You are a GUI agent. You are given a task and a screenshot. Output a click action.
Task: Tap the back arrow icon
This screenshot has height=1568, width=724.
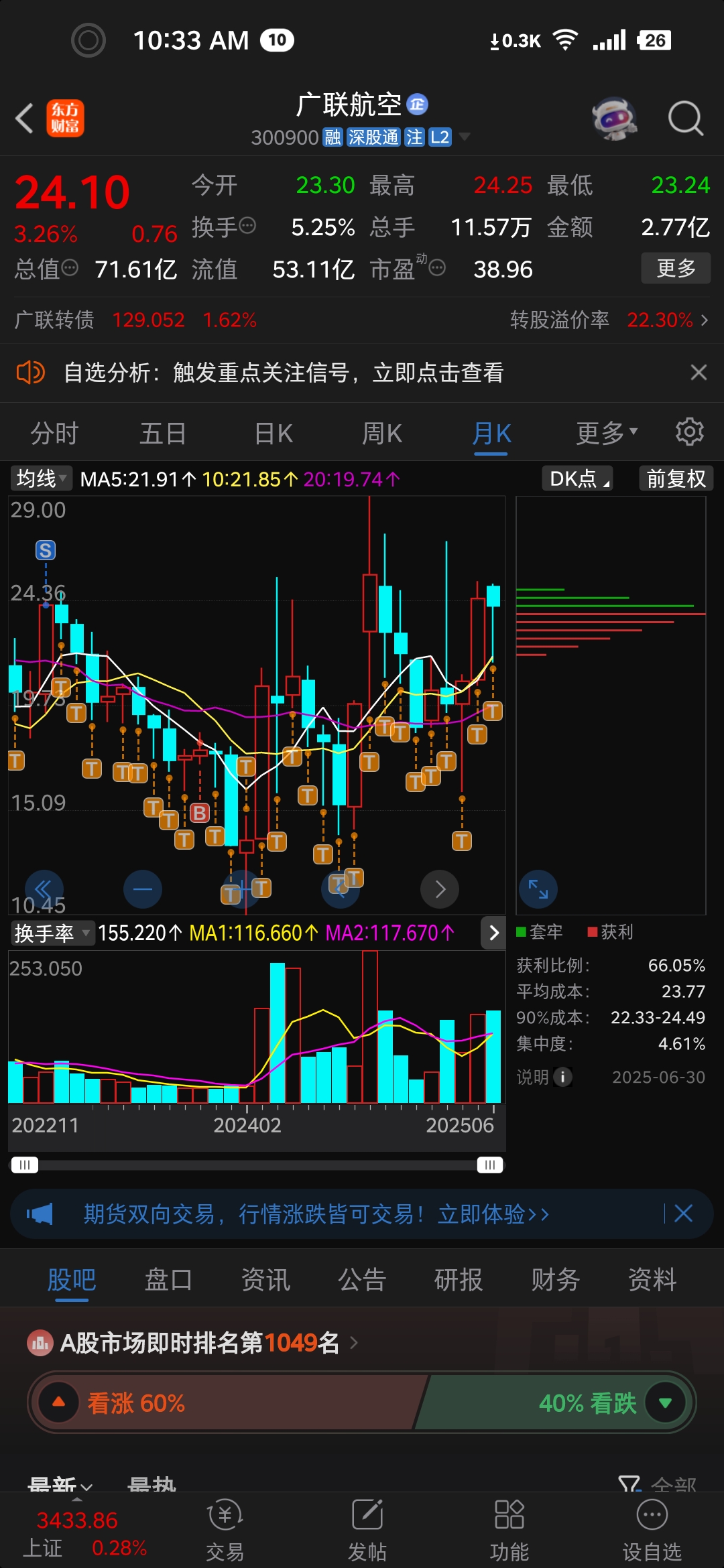(x=25, y=119)
